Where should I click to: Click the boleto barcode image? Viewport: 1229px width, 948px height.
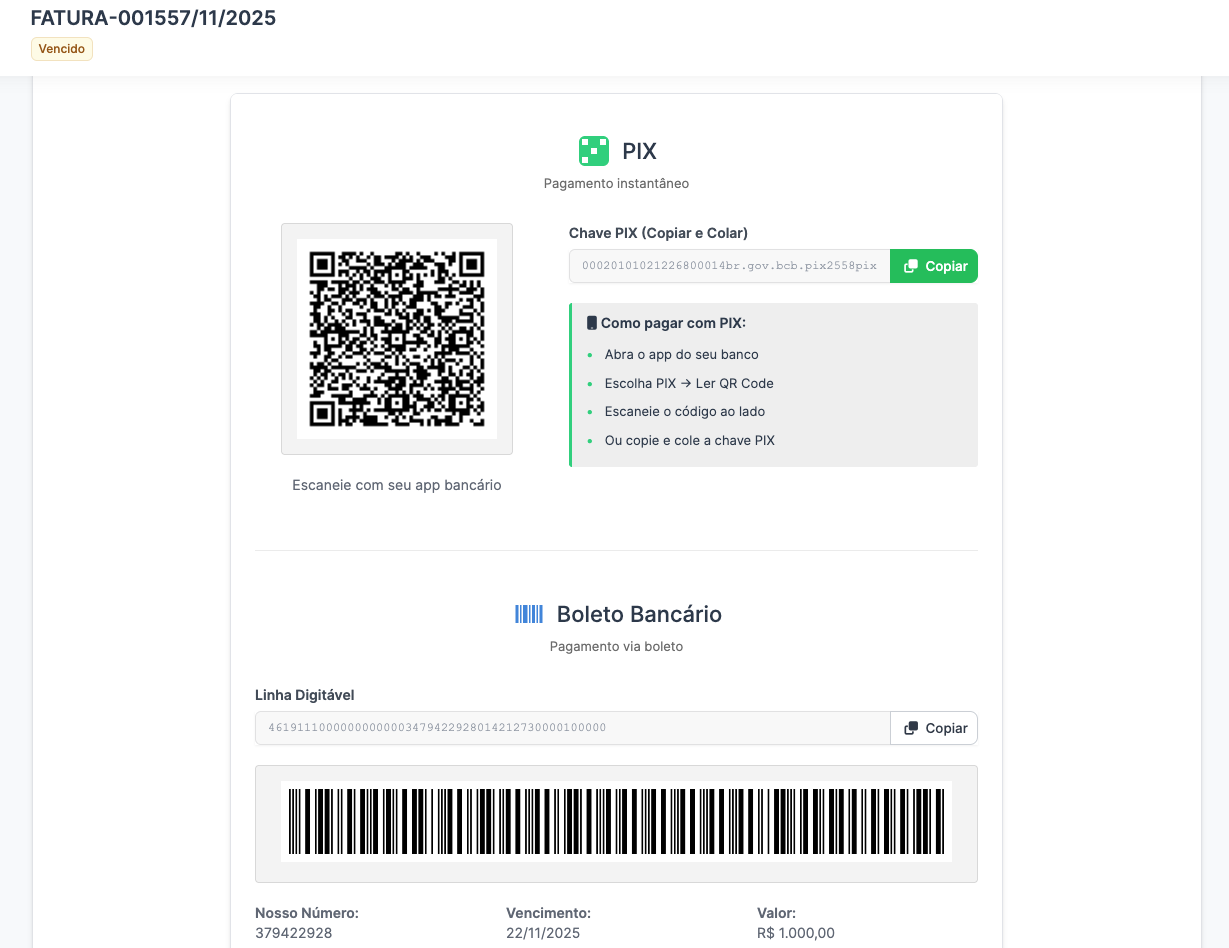coord(616,821)
